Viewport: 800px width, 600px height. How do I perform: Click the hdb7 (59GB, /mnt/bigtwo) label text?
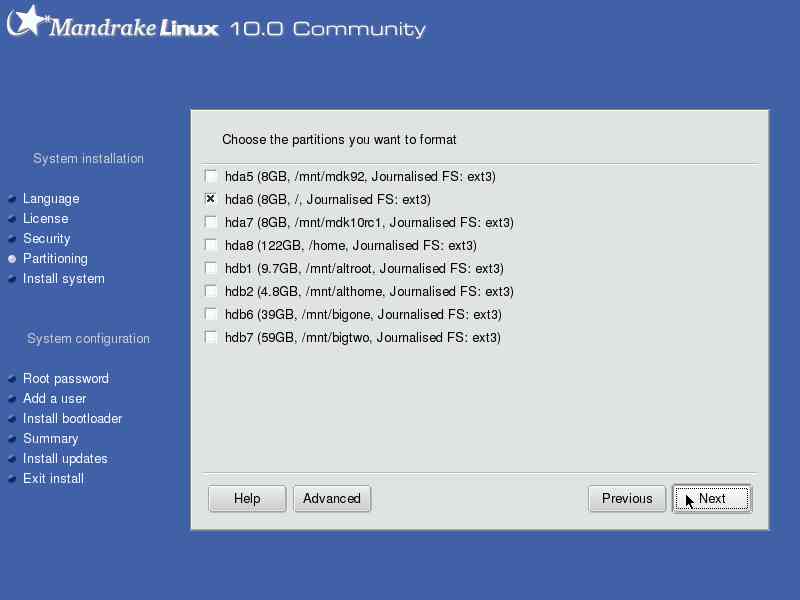363,337
